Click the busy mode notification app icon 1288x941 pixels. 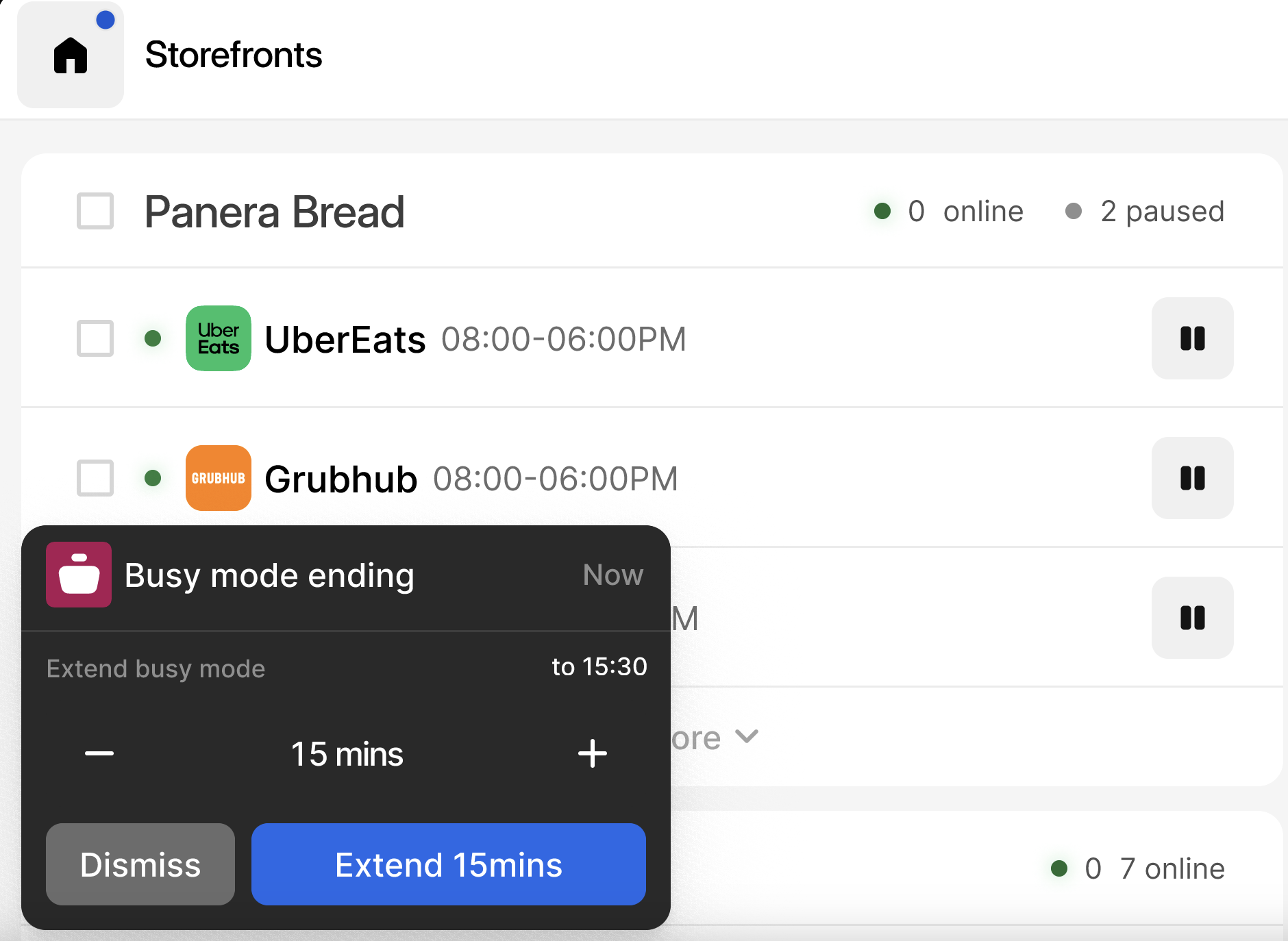pyautogui.click(x=79, y=575)
